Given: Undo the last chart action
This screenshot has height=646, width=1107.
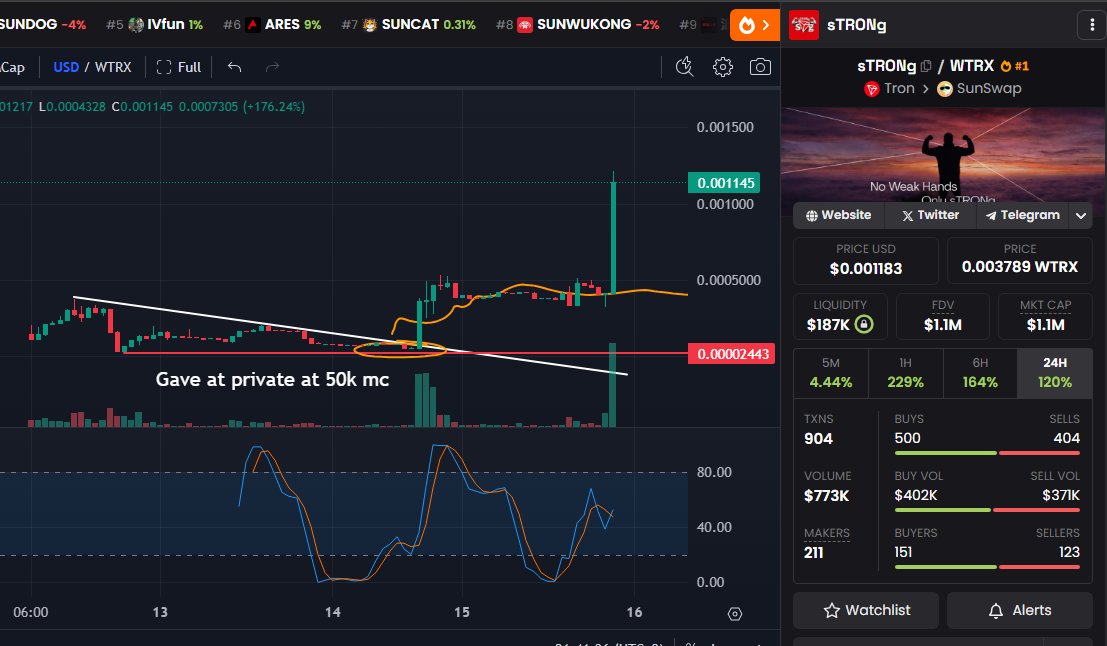Looking at the screenshot, I should click(234, 67).
